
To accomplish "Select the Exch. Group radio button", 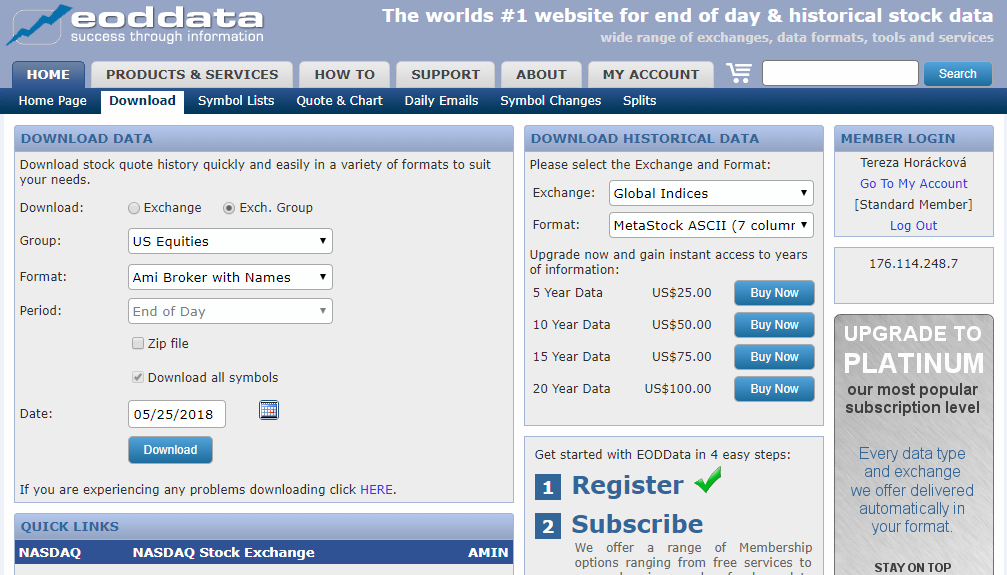I will coord(229,208).
